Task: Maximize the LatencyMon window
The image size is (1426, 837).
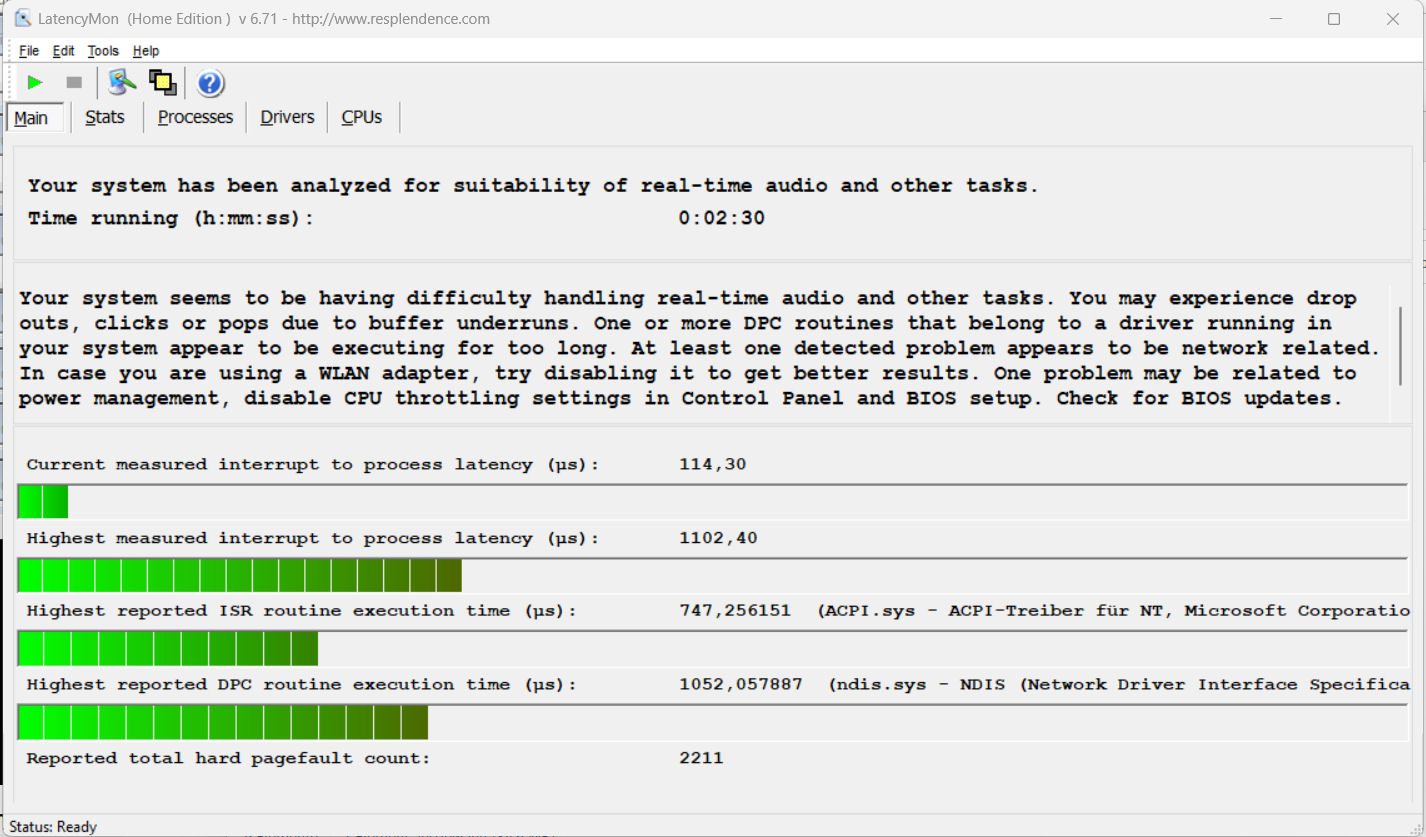Action: point(1334,19)
